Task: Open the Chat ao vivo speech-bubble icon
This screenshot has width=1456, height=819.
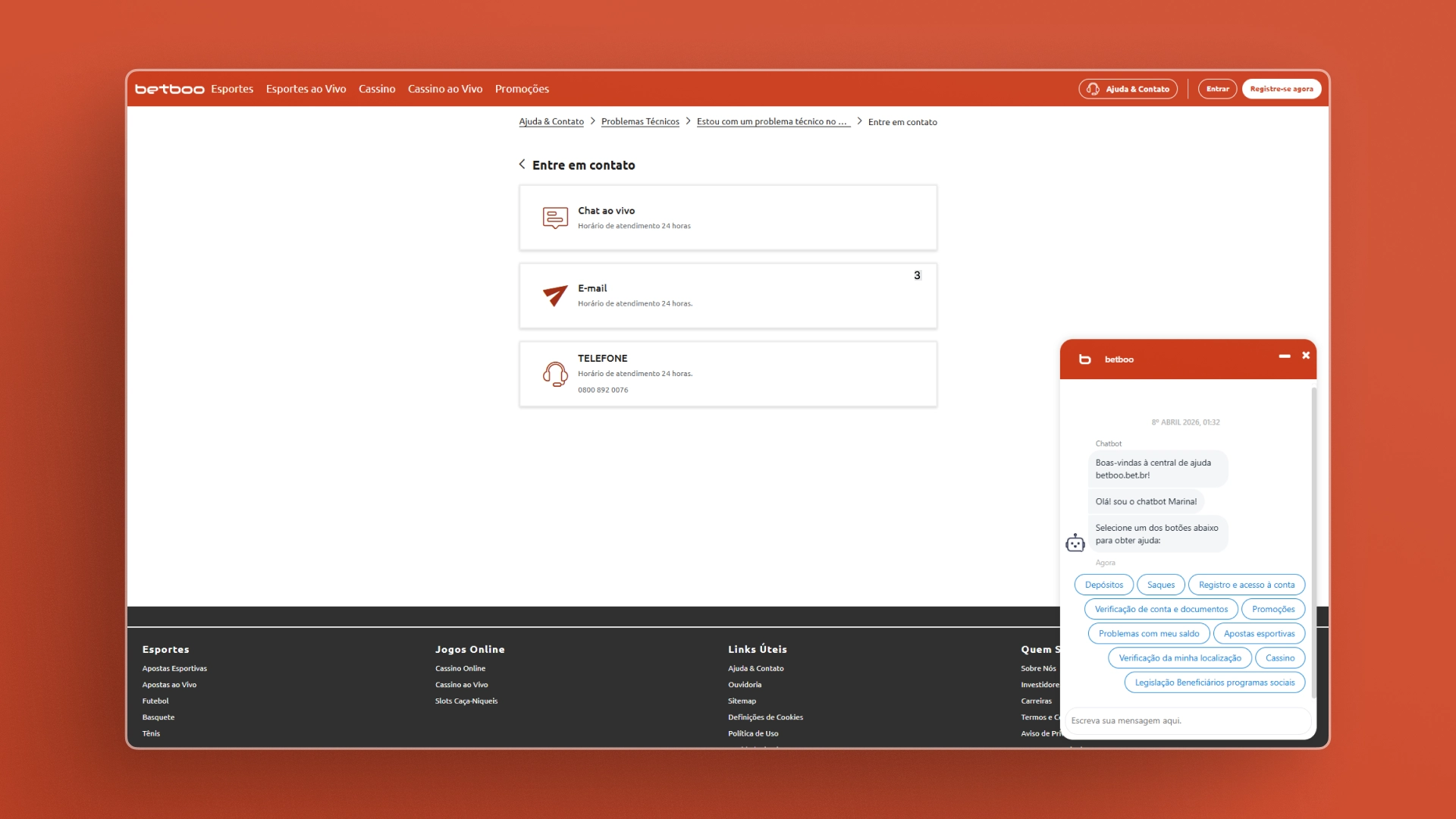Action: pos(555,218)
